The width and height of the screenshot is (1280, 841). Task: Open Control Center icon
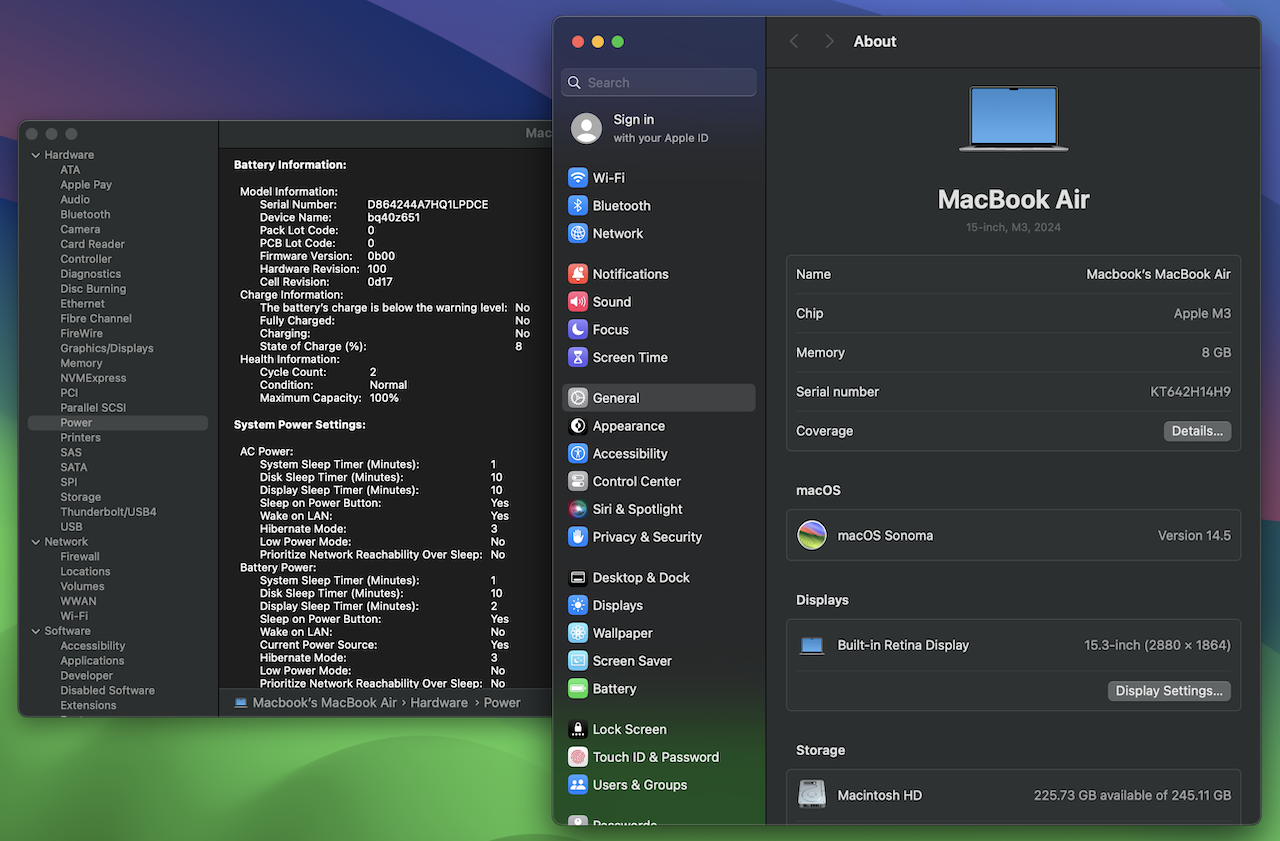578,482
